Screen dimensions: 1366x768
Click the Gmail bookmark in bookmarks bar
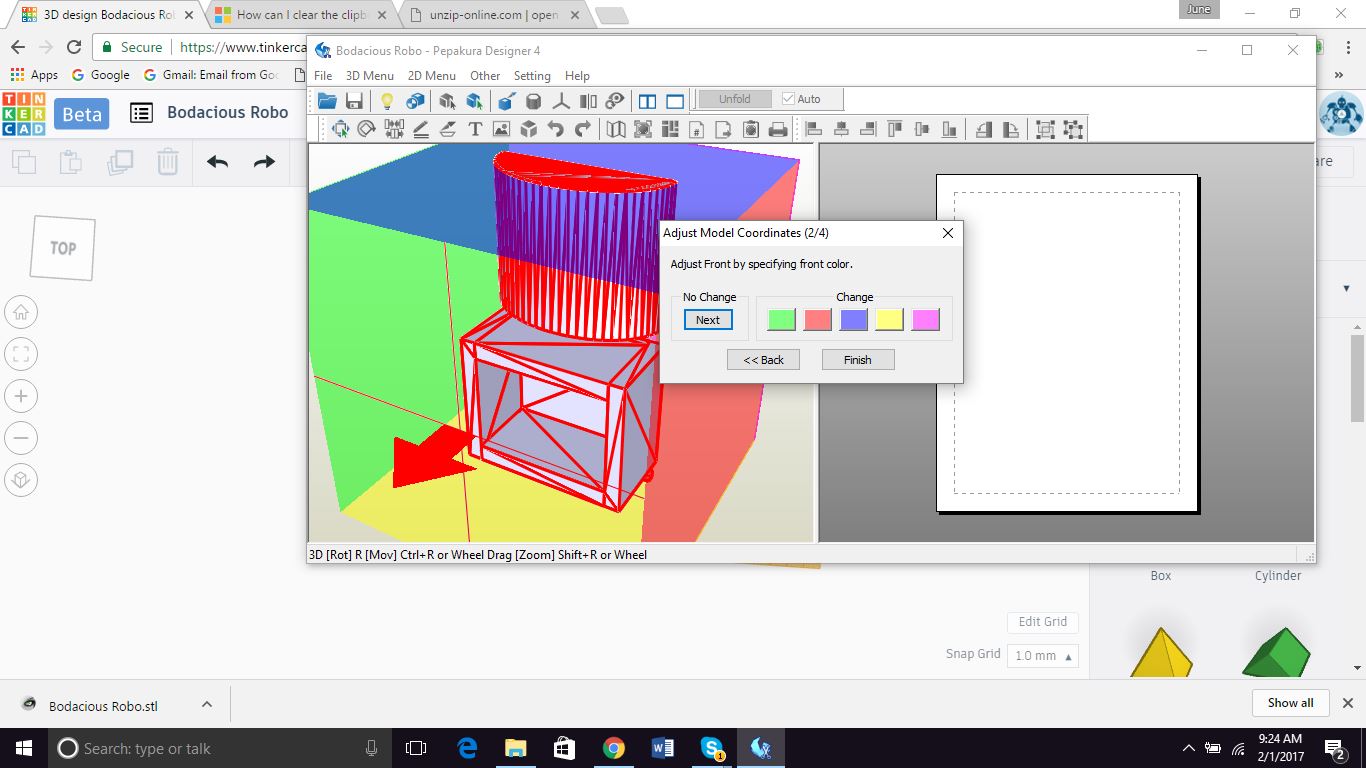(211, 75)
